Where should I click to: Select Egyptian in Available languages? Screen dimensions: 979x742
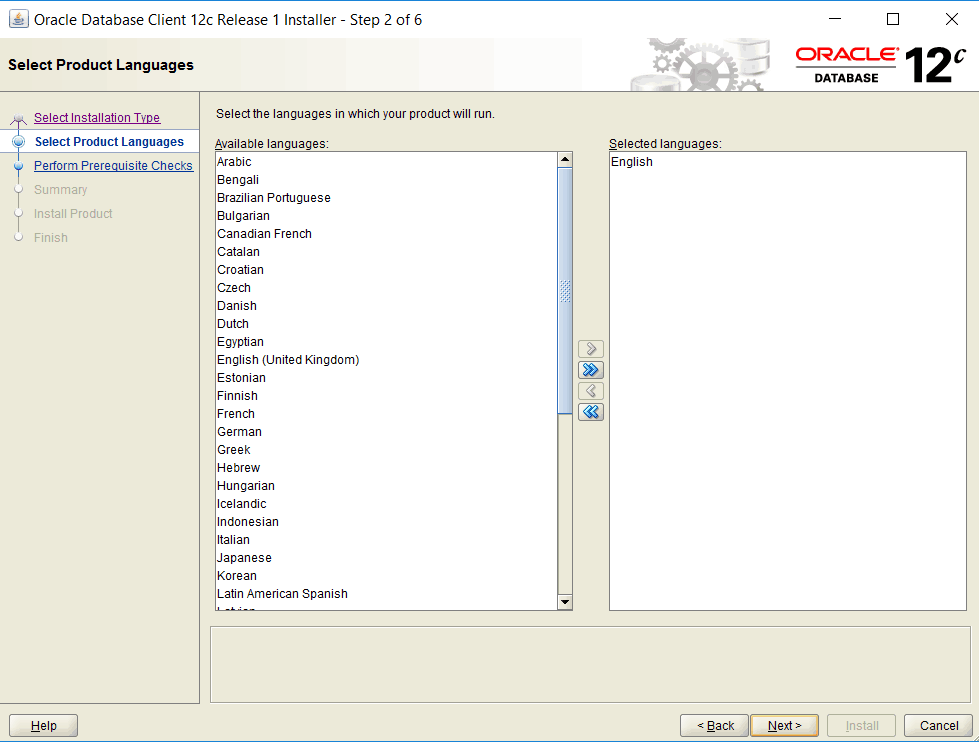coord(386,342)
